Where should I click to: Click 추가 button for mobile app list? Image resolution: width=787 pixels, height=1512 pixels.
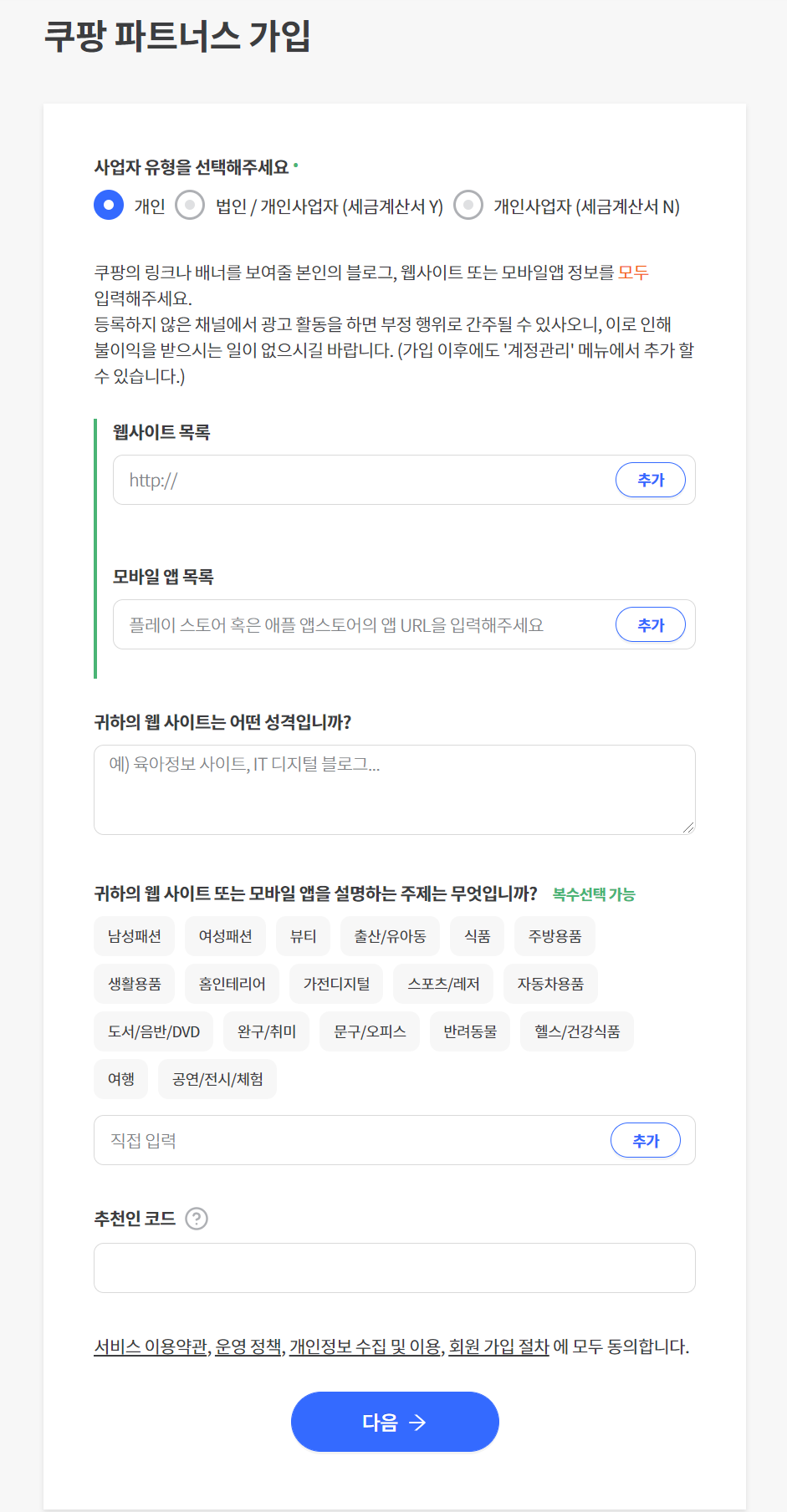(650, 624)
